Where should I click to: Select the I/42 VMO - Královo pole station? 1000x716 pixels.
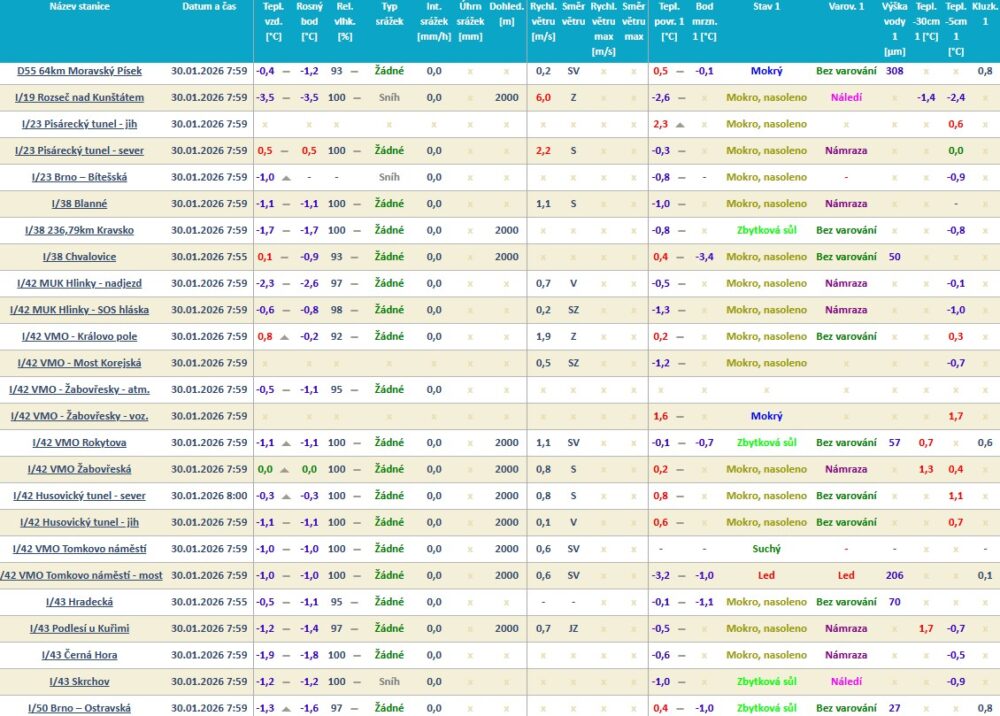tap(80, 337)
